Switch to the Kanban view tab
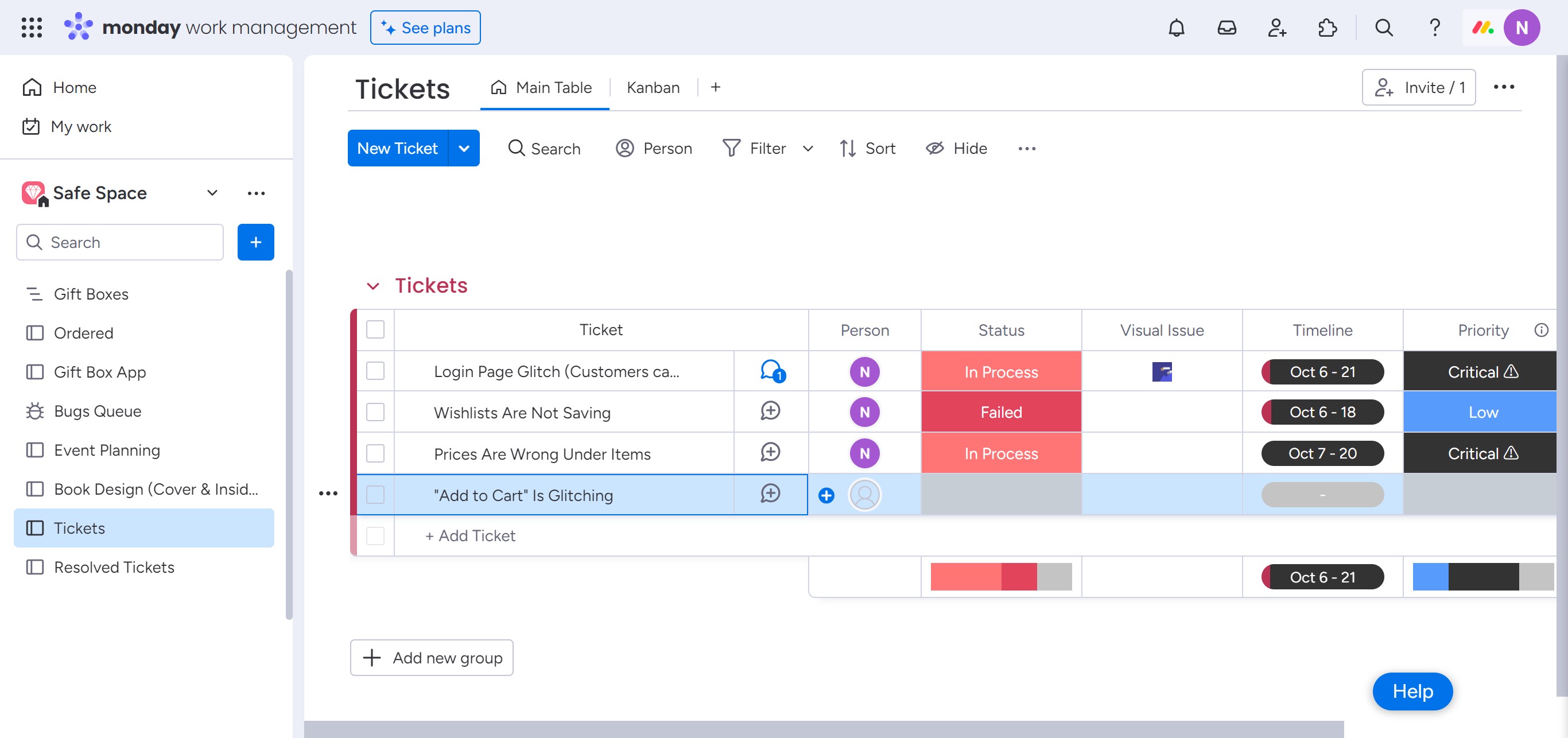1568x738 pixels. click(653, 88)
